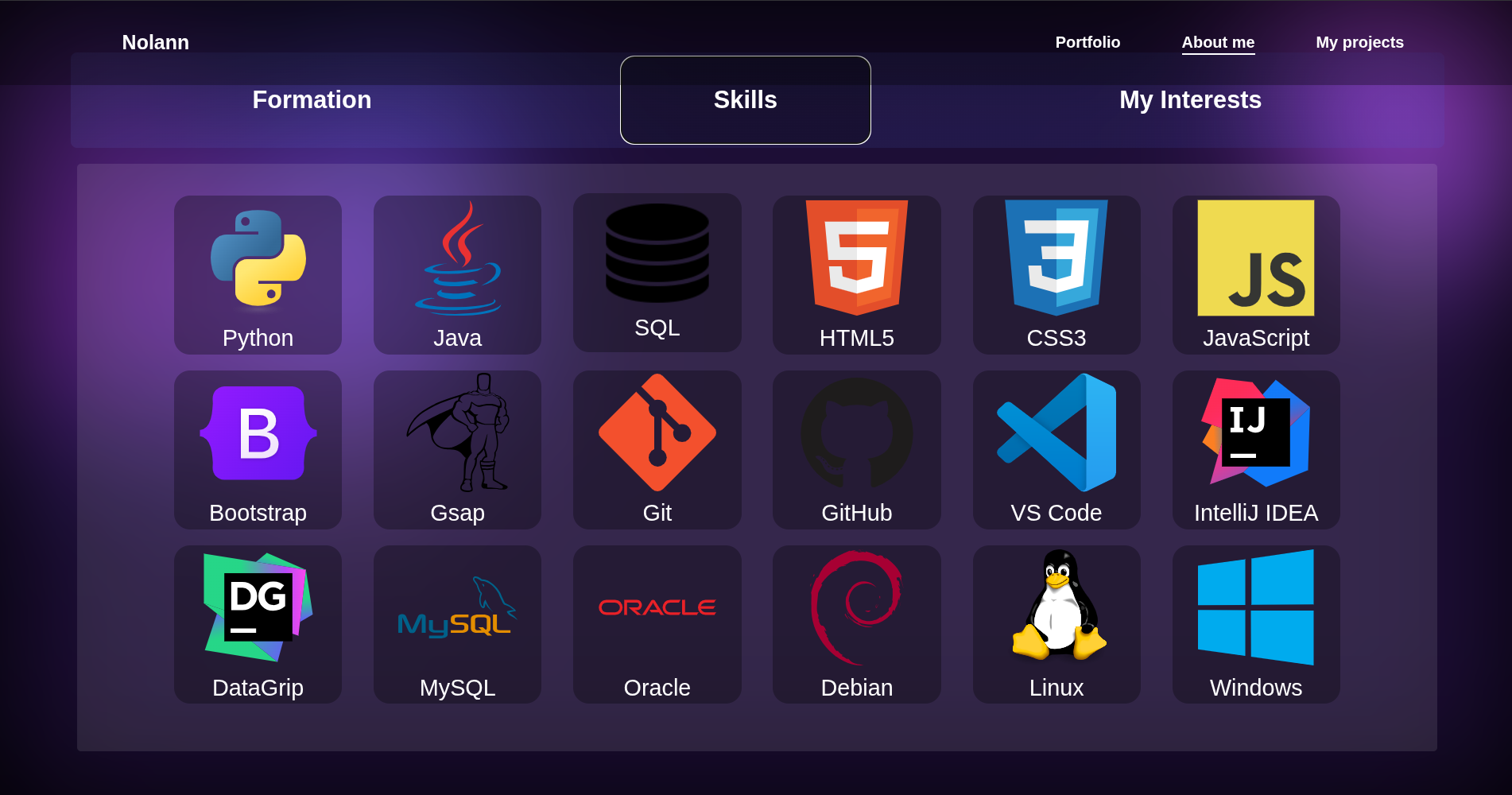
Task: Switch to the Formation tab
Action: [312, 100]
